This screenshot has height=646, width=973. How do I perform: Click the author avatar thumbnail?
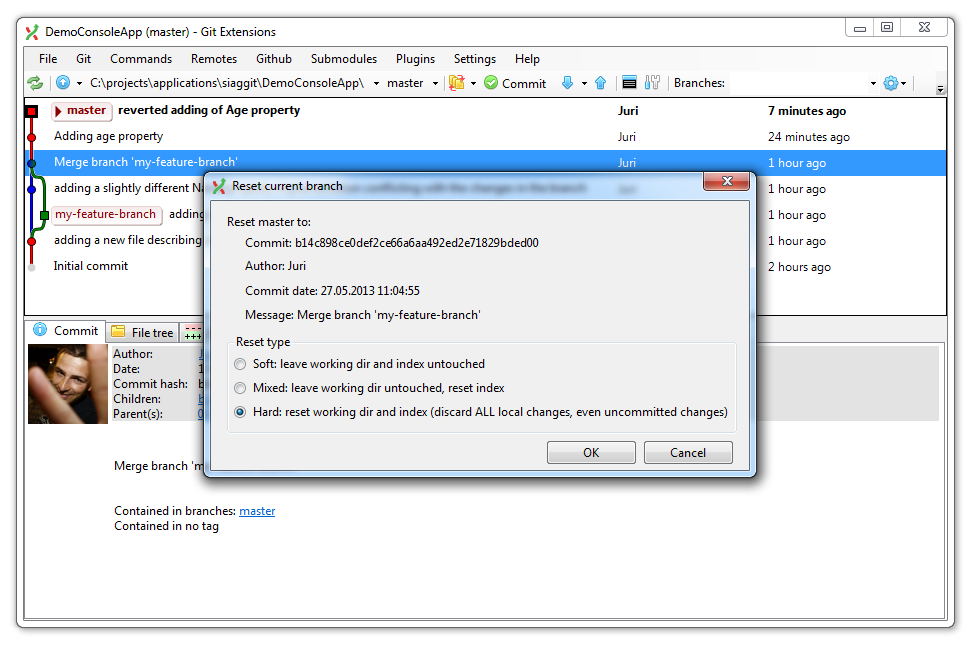coord(68,385)
